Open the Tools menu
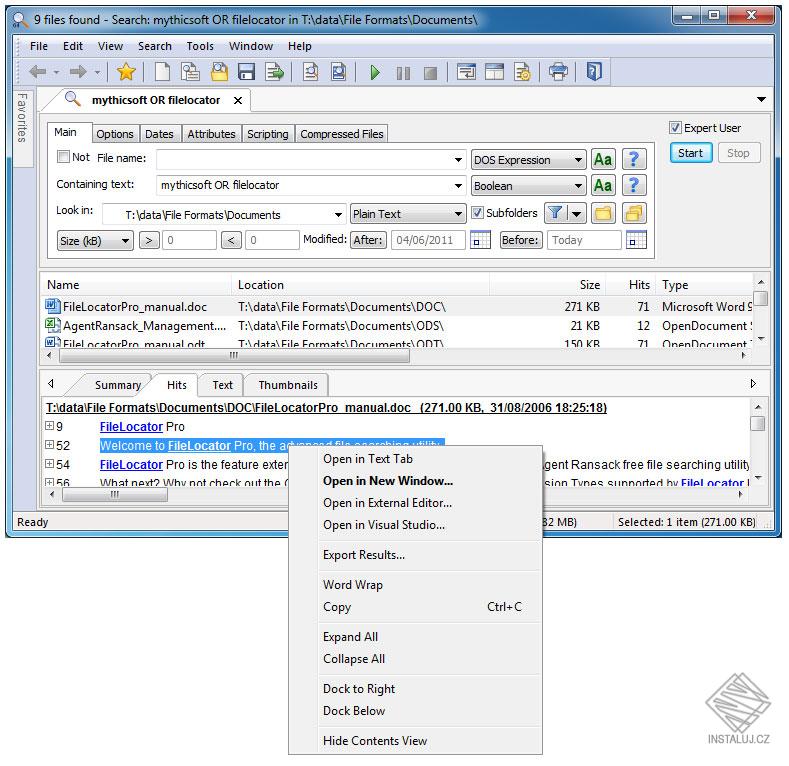 pos(200,46)
